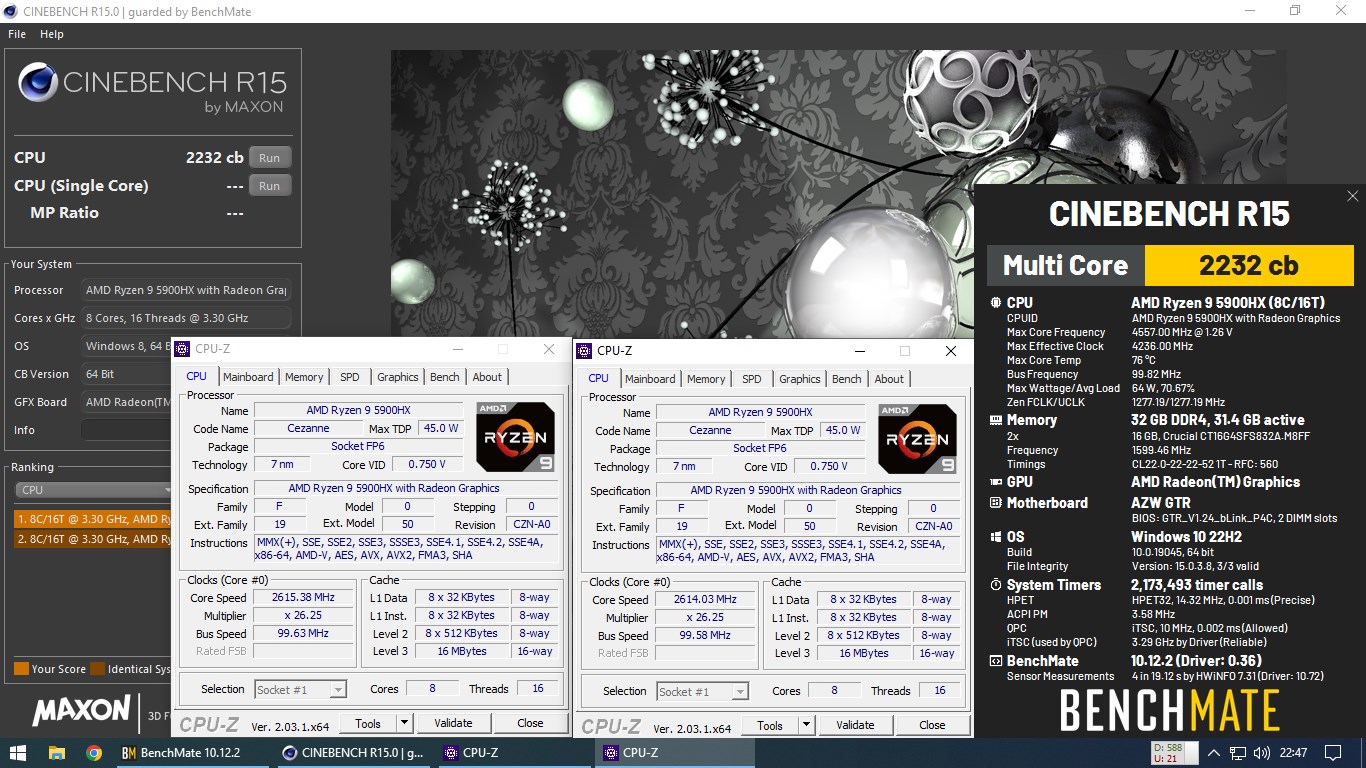Open the network icon in system tray

1238,753
